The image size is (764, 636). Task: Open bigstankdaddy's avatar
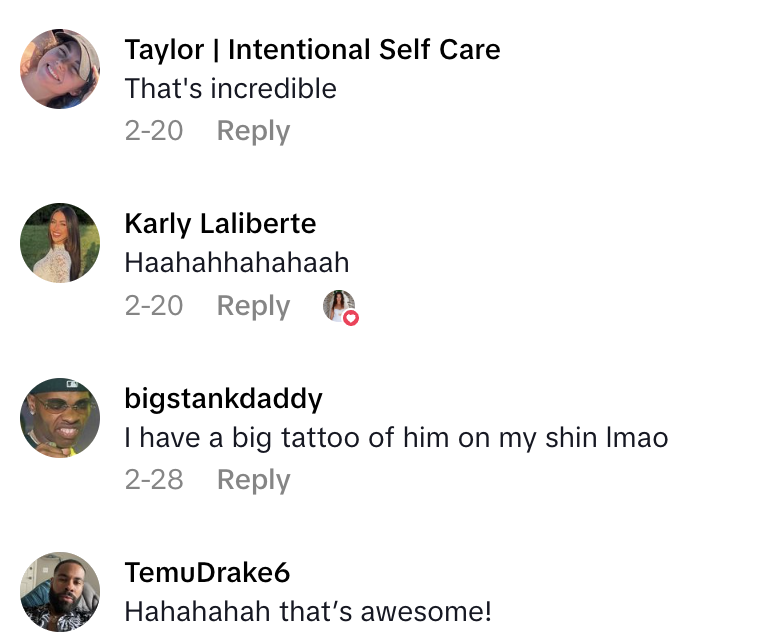coord(60,418)
